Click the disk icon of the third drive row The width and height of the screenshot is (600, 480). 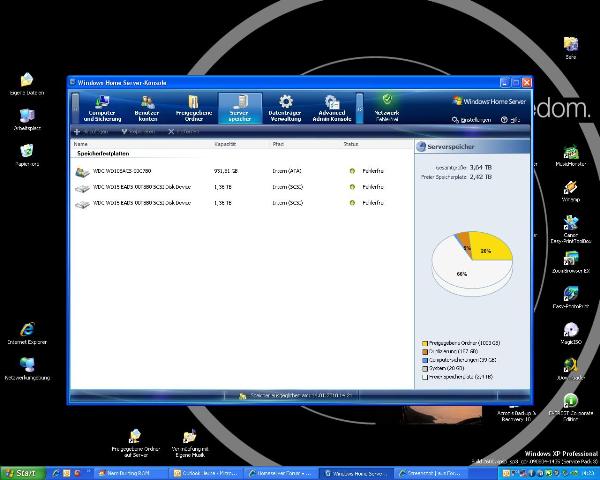point(82,204)
